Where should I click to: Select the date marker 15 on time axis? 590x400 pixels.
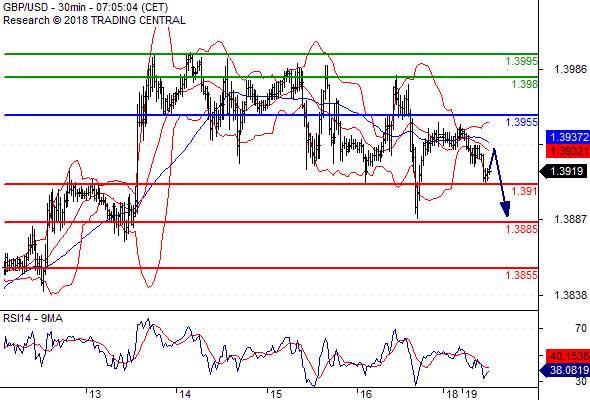pos(276,394)
